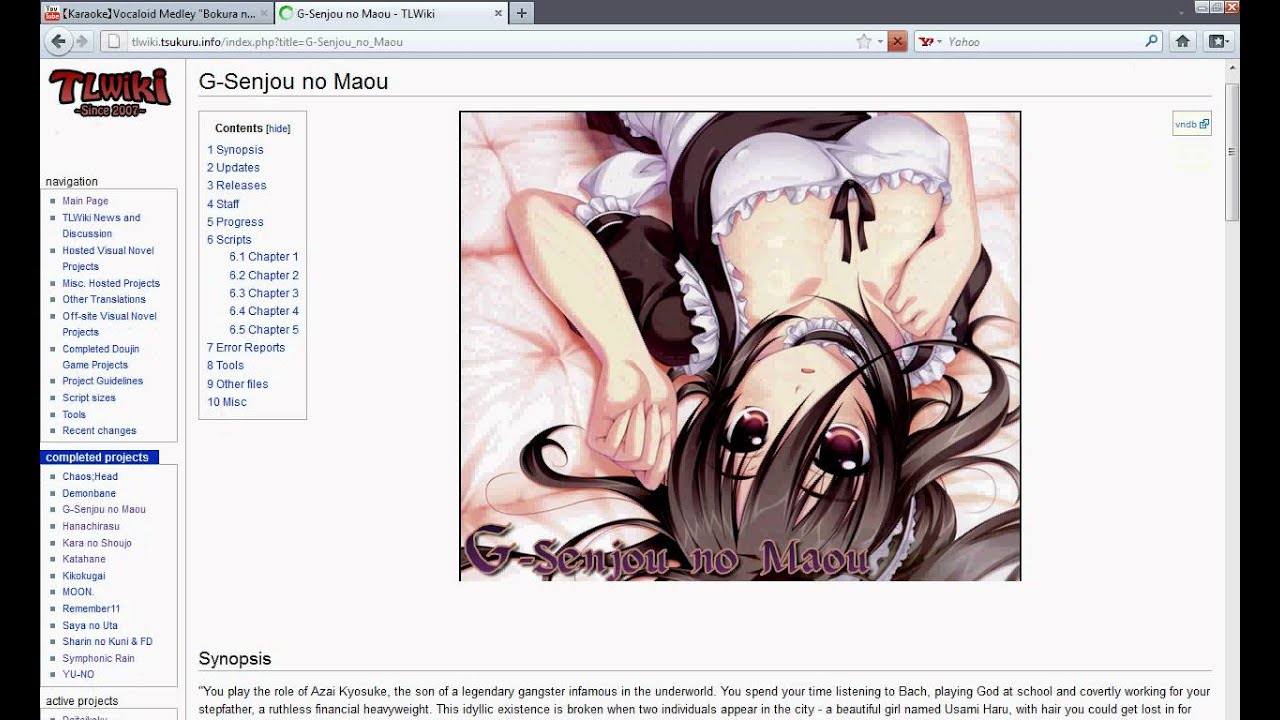
Task: Go to 6.2 Chapter 2 entry
Action: [x=264, y=275]
